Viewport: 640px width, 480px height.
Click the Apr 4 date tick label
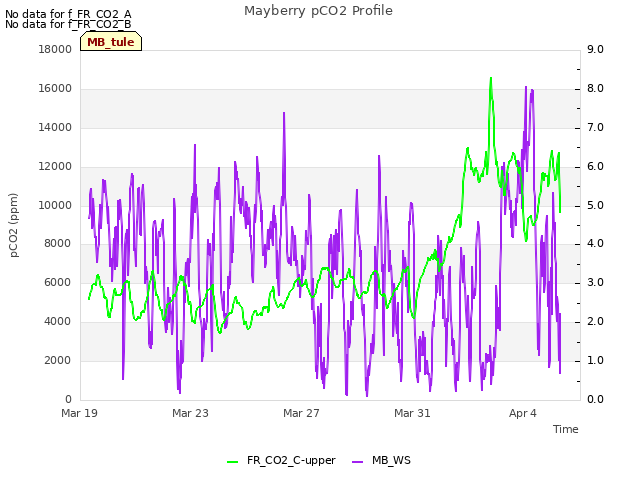(x=523, y=413)
